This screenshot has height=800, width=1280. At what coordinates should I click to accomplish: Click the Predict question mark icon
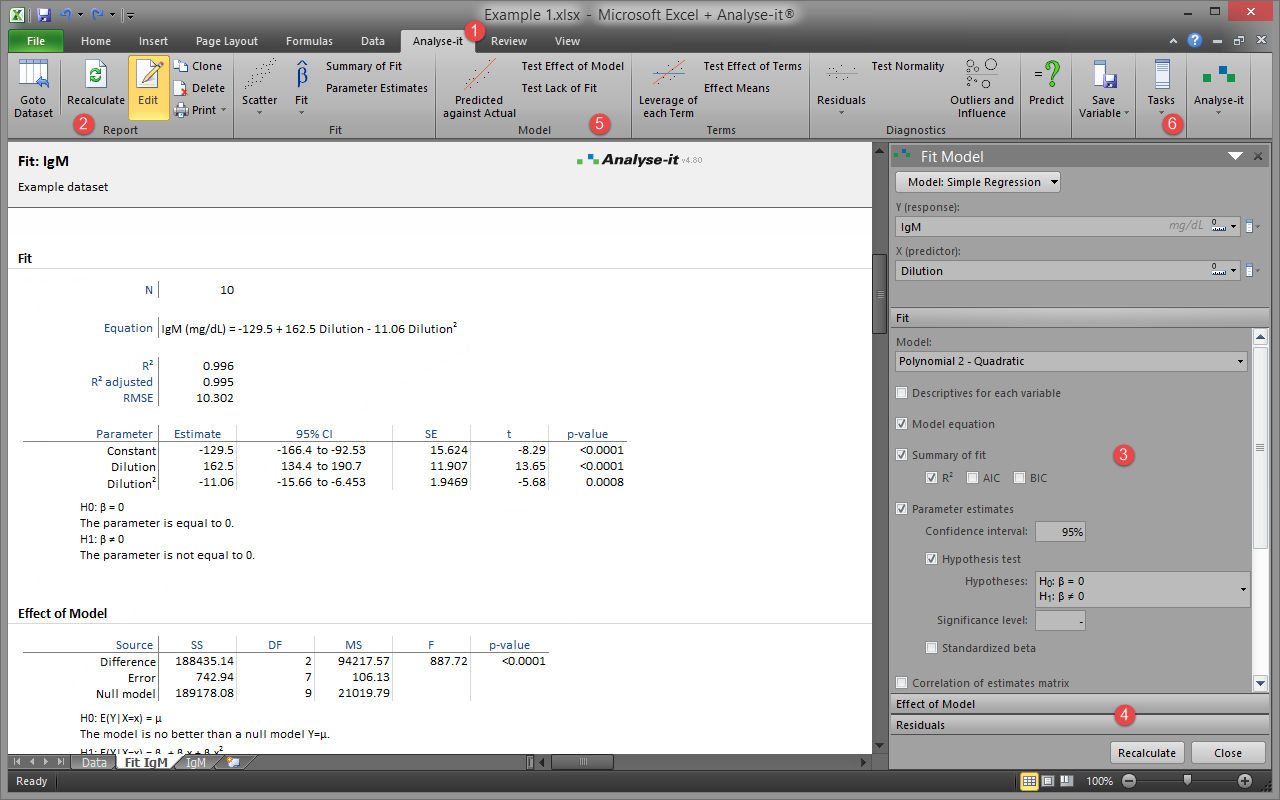click(1046, 75)
